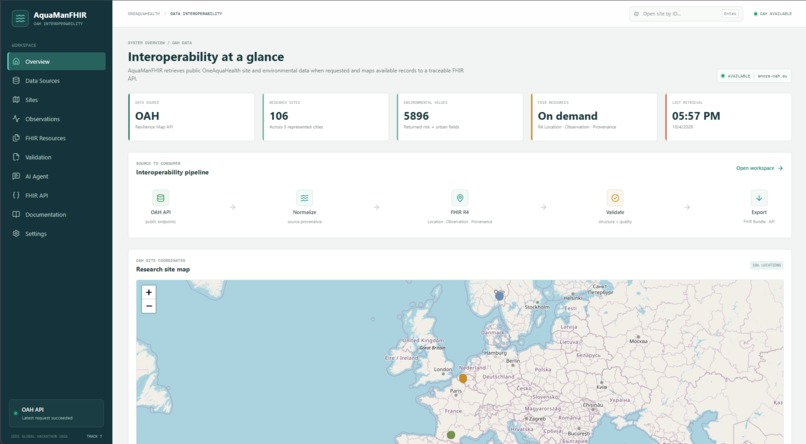Open FHIR API via its braces icon

click(x=16, y=195)
